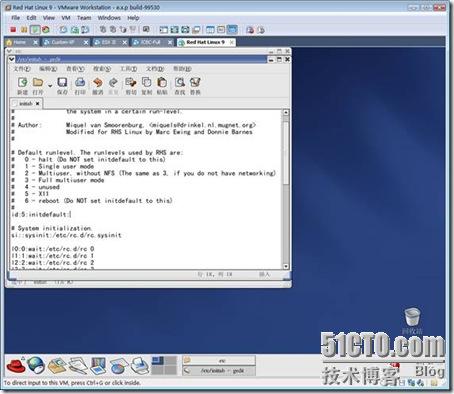This screenshot has width=454, height=394.
Task: Click the gedit Undo icon
Action: click(97, 82)
